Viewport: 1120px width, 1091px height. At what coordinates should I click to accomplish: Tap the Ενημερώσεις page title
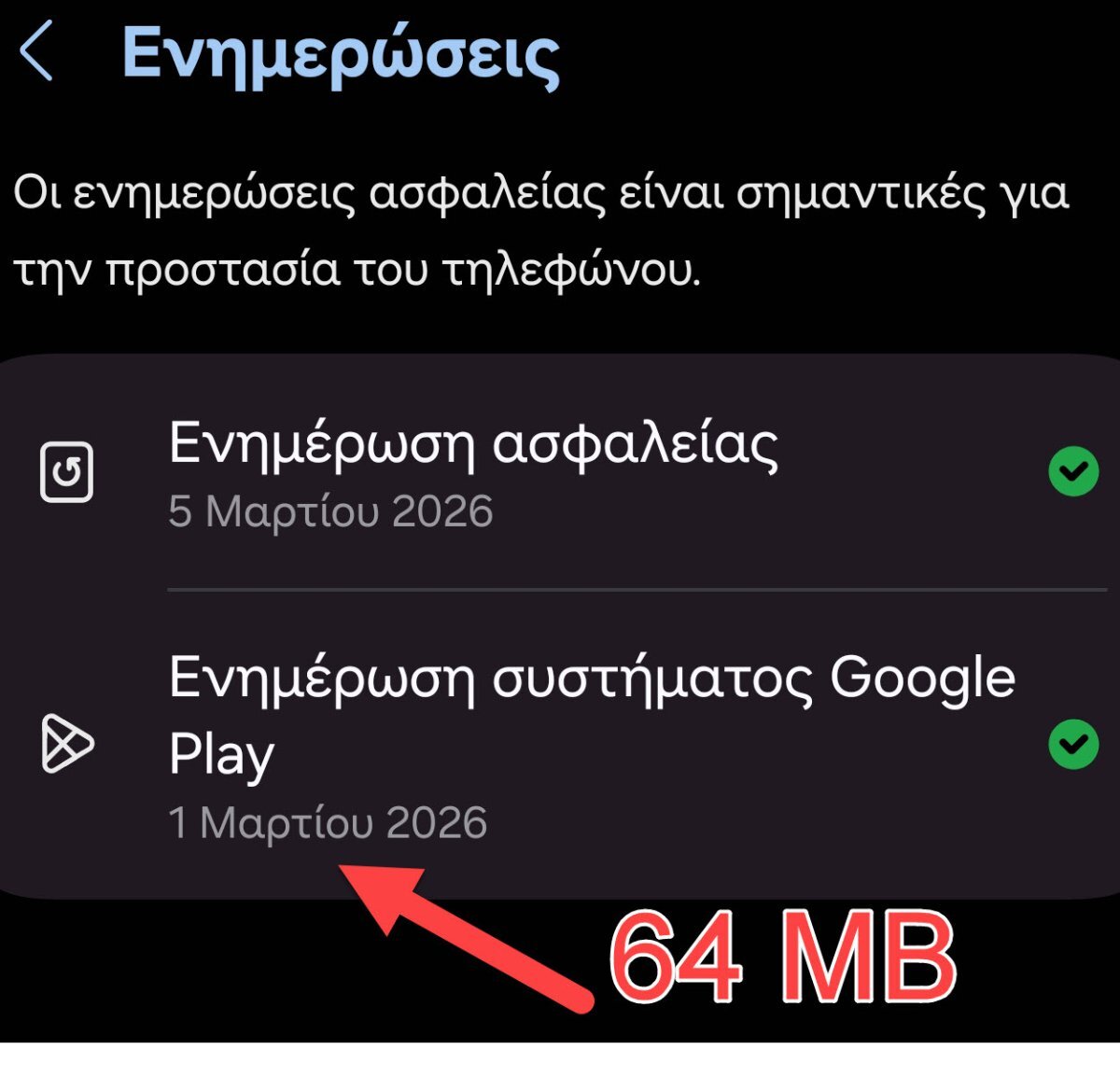[x=341, y=56]
